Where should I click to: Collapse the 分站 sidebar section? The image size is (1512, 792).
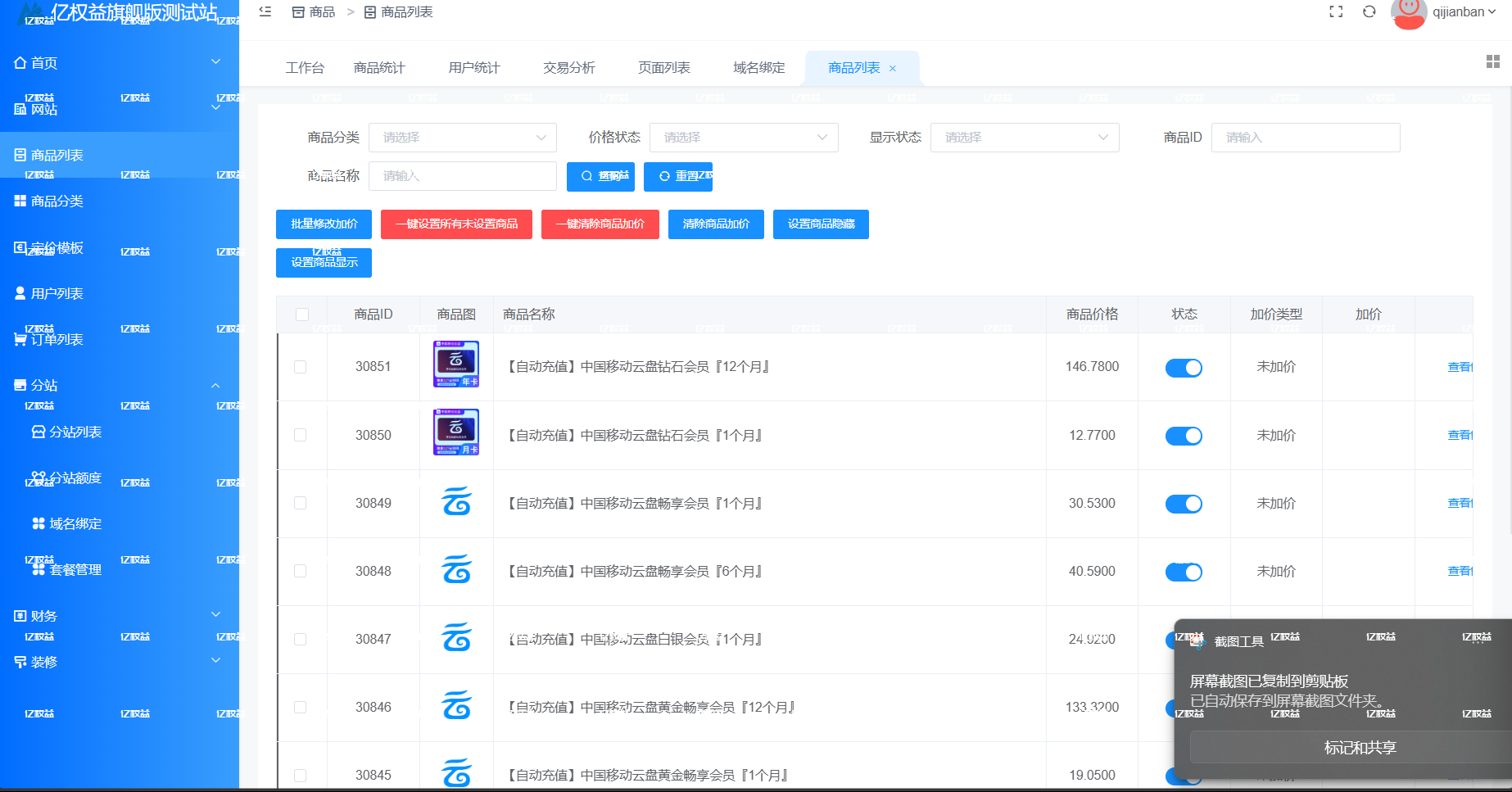(x=215, y=385)
